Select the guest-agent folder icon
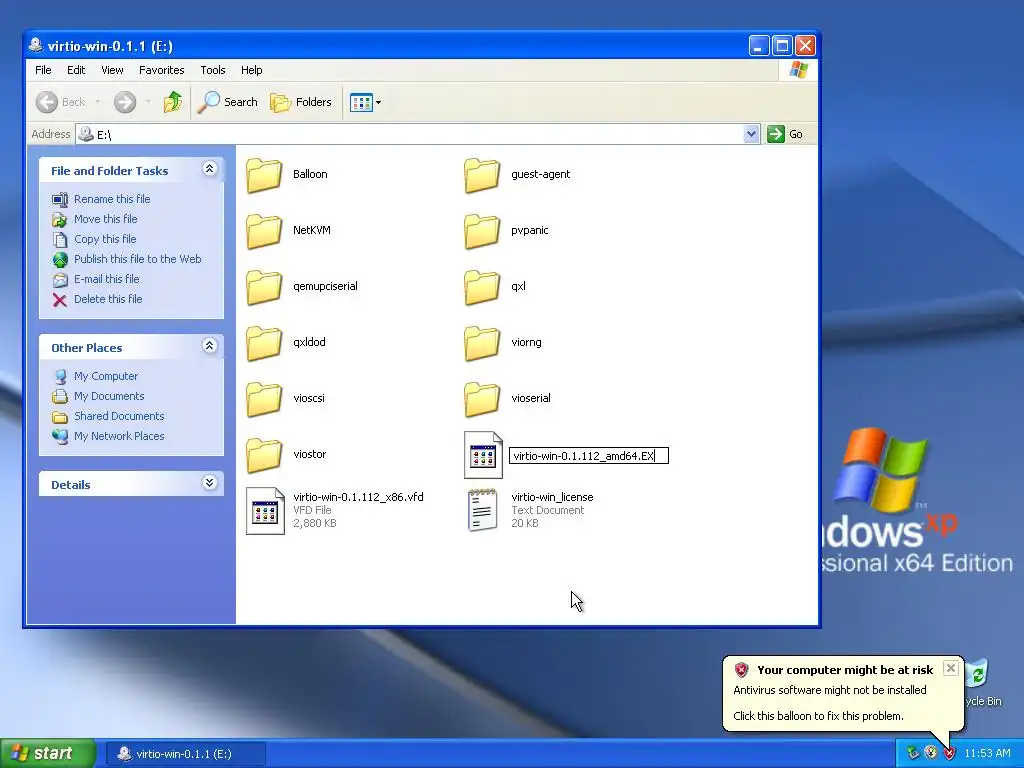 coord(482,175)
